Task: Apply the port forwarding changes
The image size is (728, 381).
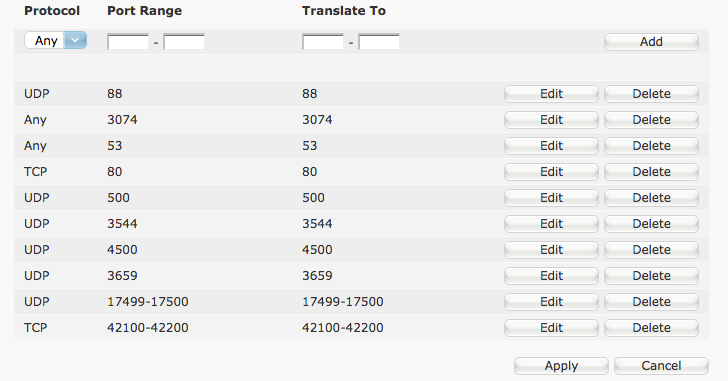Action: pos(561,366)
